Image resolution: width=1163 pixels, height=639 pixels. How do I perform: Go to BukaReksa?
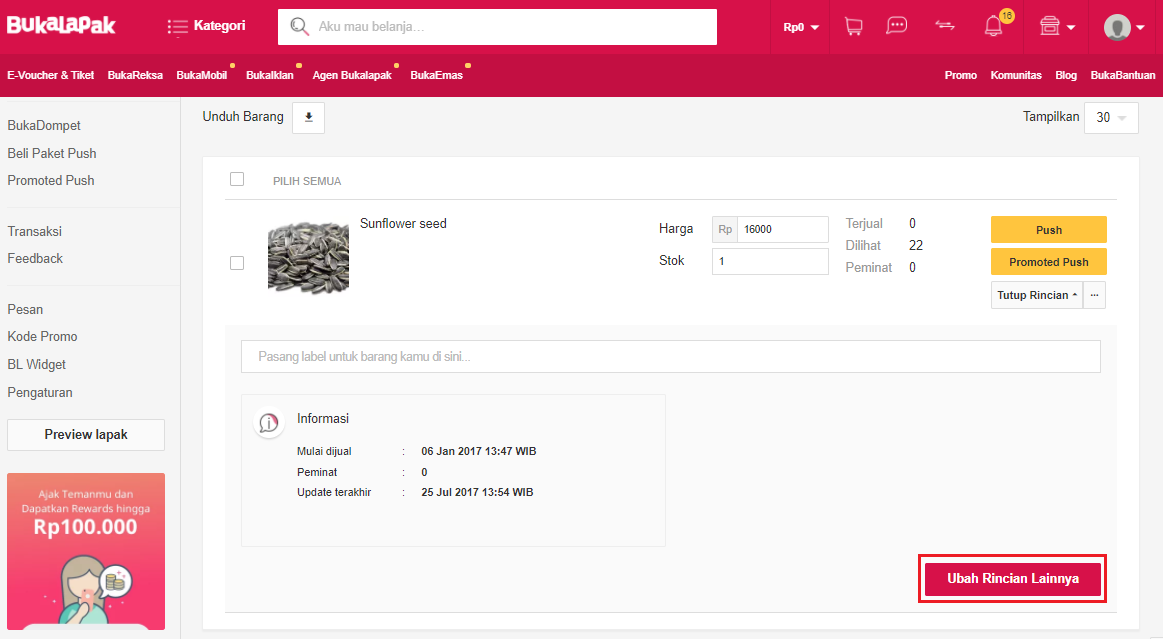[x=135, y=76]
